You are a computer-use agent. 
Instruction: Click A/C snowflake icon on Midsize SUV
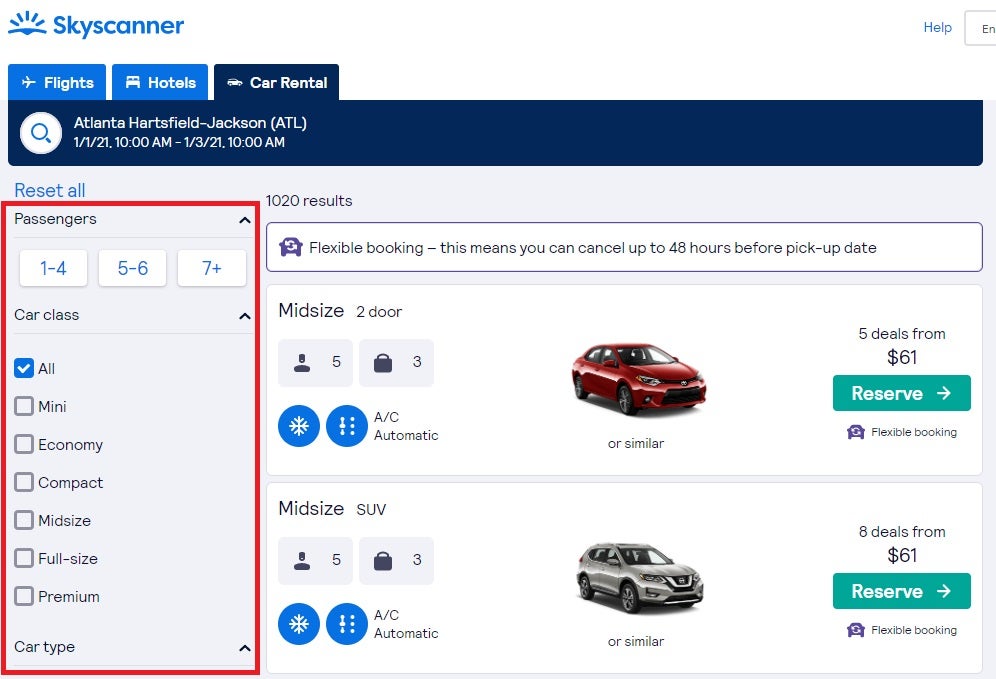(299, 624)
